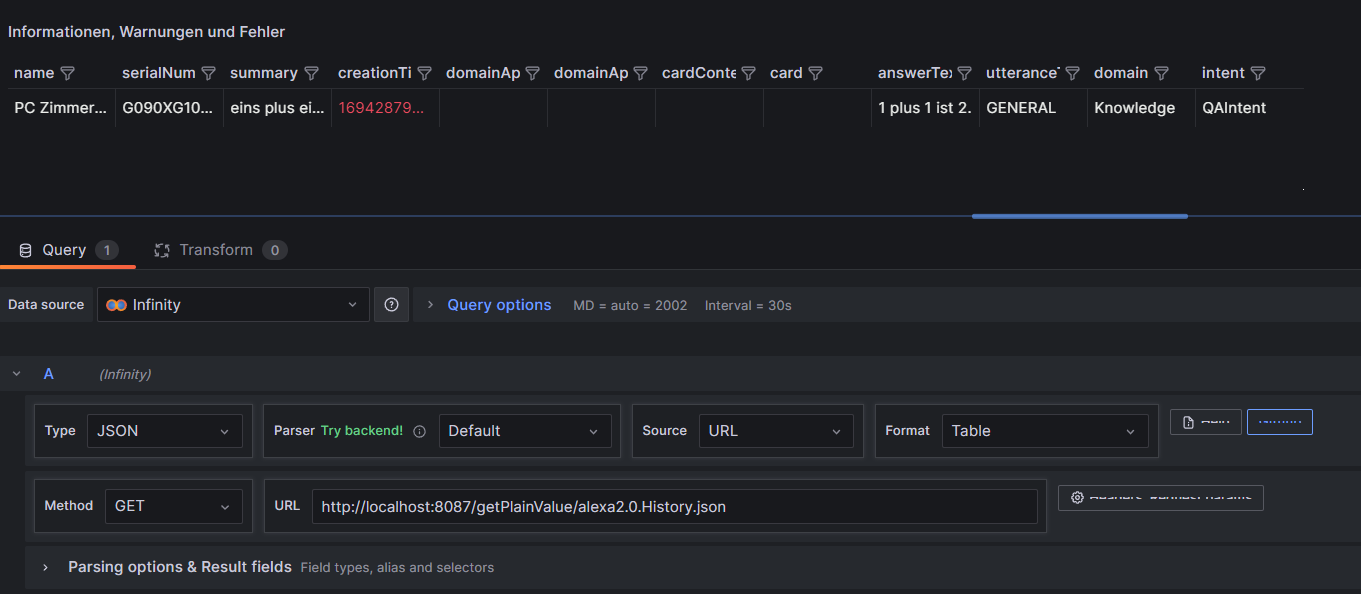Screen dimensions: 1361x594
Task: Open the filter for the summary column
Action: [311, 73]
